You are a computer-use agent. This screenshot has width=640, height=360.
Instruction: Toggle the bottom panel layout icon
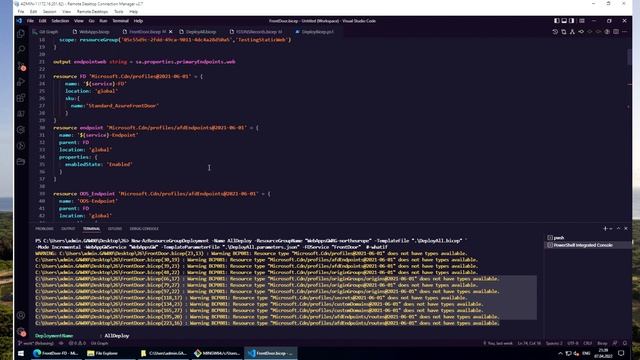(564, 21)
